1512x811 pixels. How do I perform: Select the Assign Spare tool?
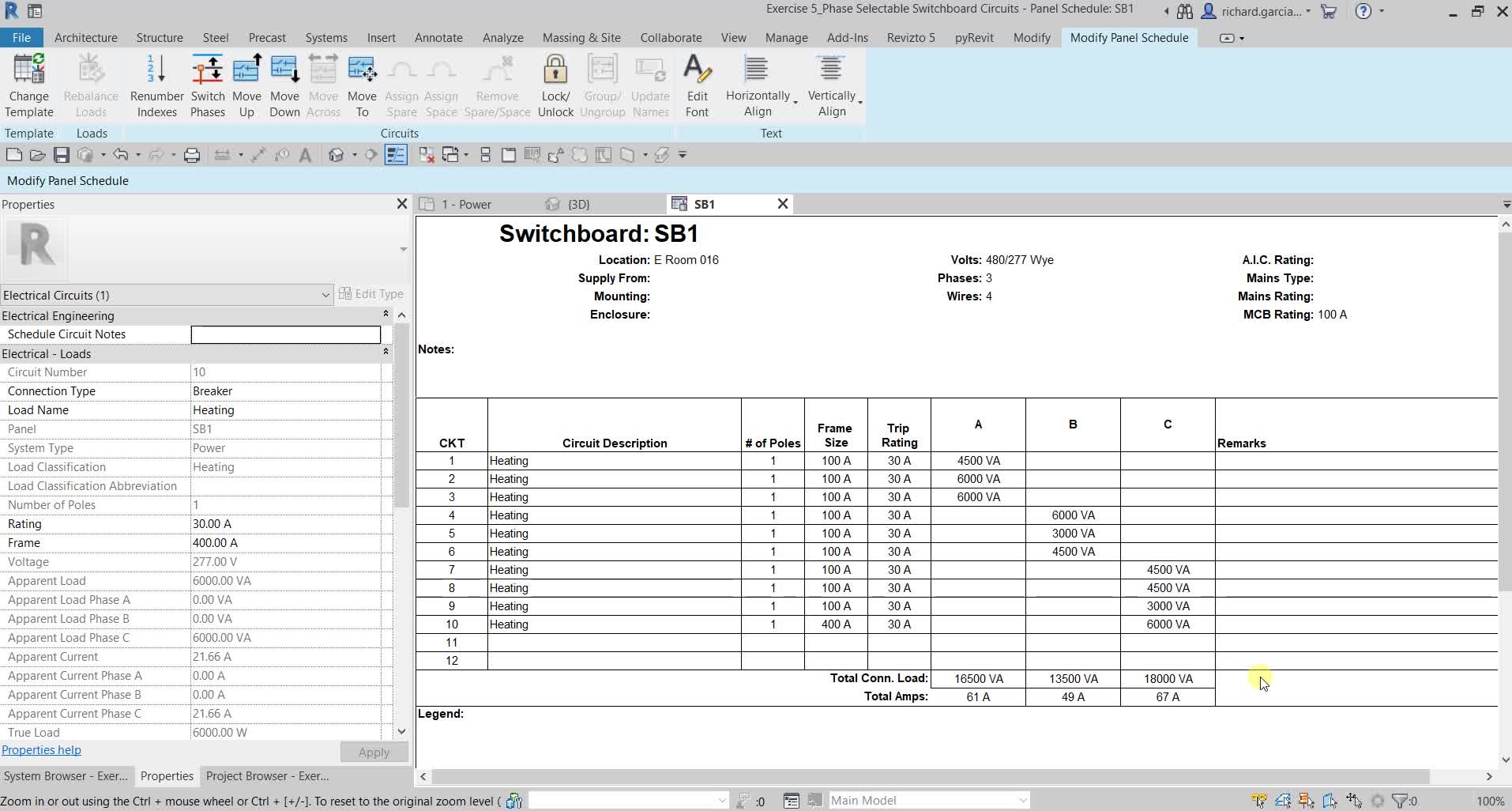coord(401,82)
